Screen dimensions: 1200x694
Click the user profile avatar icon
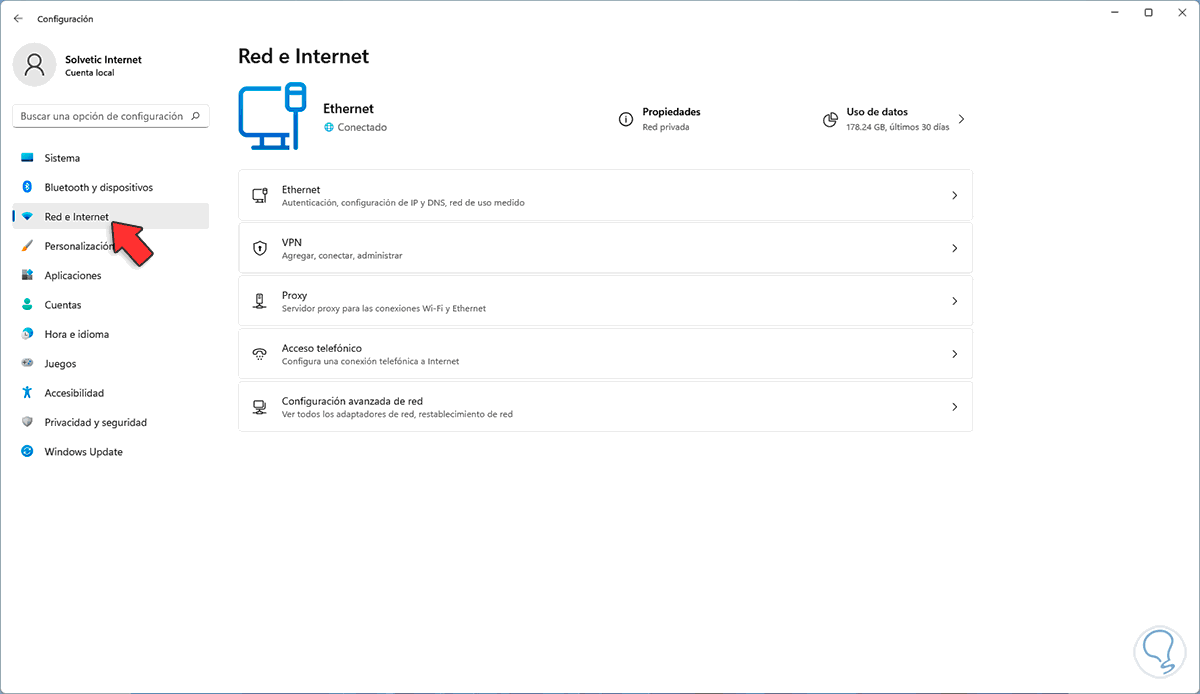point(35,65)
